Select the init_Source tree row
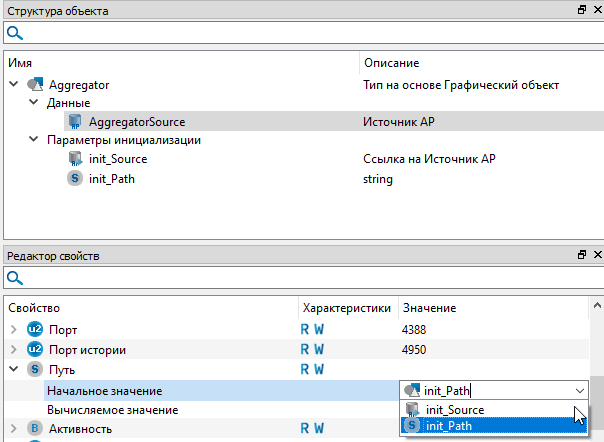This screenshot has width=604, height=442. point(118,160)
